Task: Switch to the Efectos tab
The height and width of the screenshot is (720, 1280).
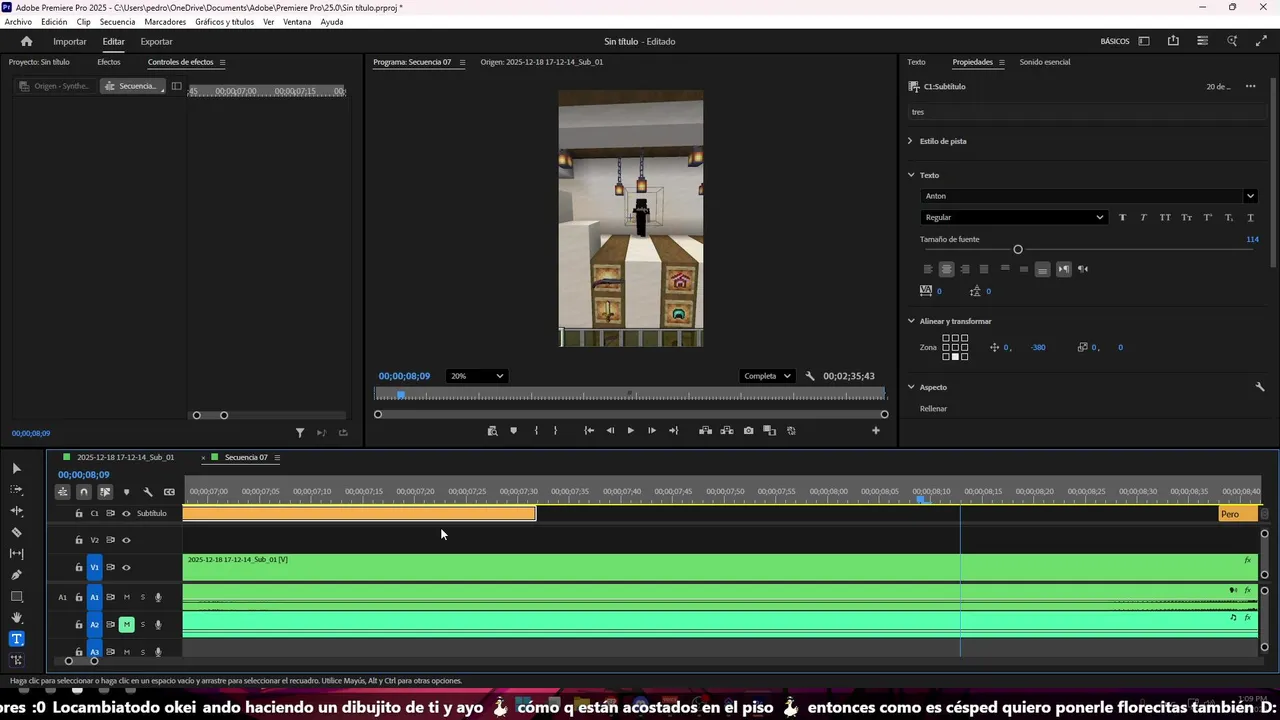Action: click(108, 62)
